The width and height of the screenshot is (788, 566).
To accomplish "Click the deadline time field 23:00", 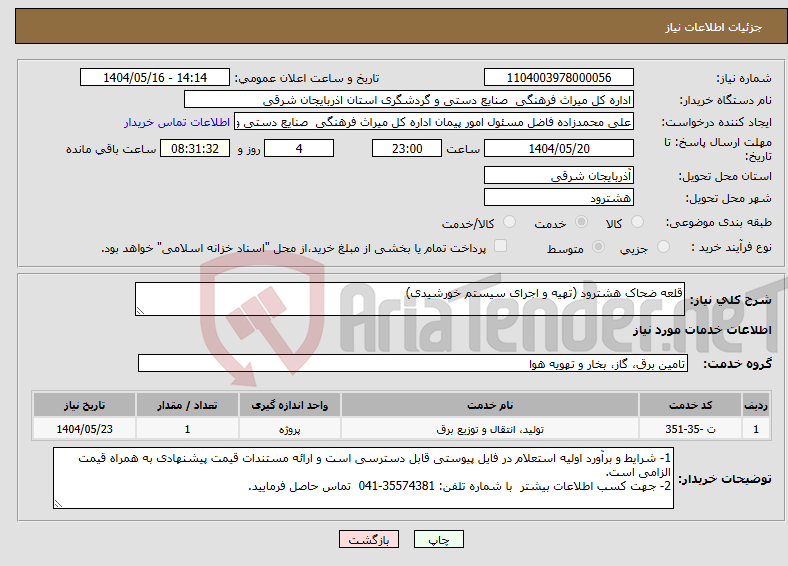I will (x=407, y=148).
